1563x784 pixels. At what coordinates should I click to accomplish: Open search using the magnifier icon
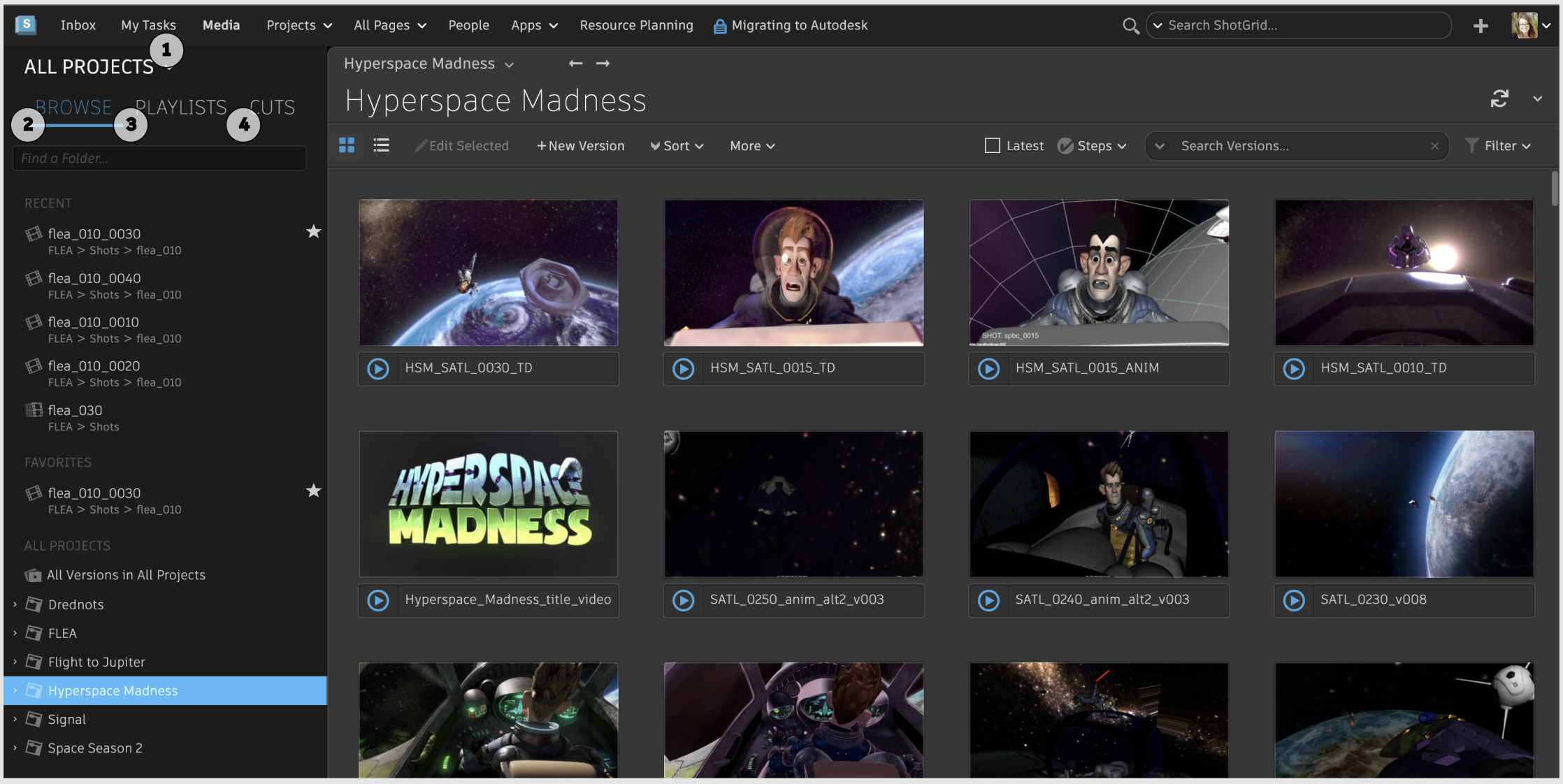1130,25
